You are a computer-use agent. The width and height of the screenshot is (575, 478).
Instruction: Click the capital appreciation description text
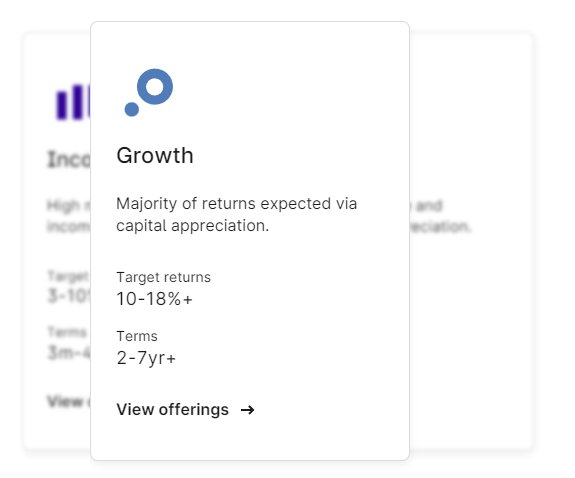coord(237,214)
